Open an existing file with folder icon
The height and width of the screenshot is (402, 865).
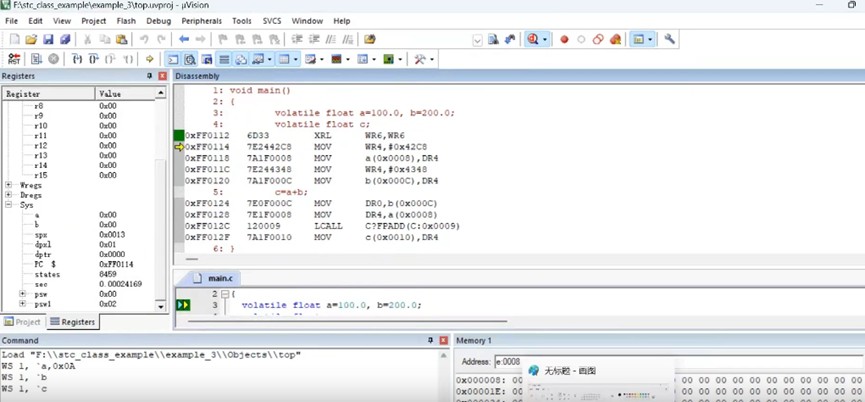pyautogui.click(x=31, y=39)
